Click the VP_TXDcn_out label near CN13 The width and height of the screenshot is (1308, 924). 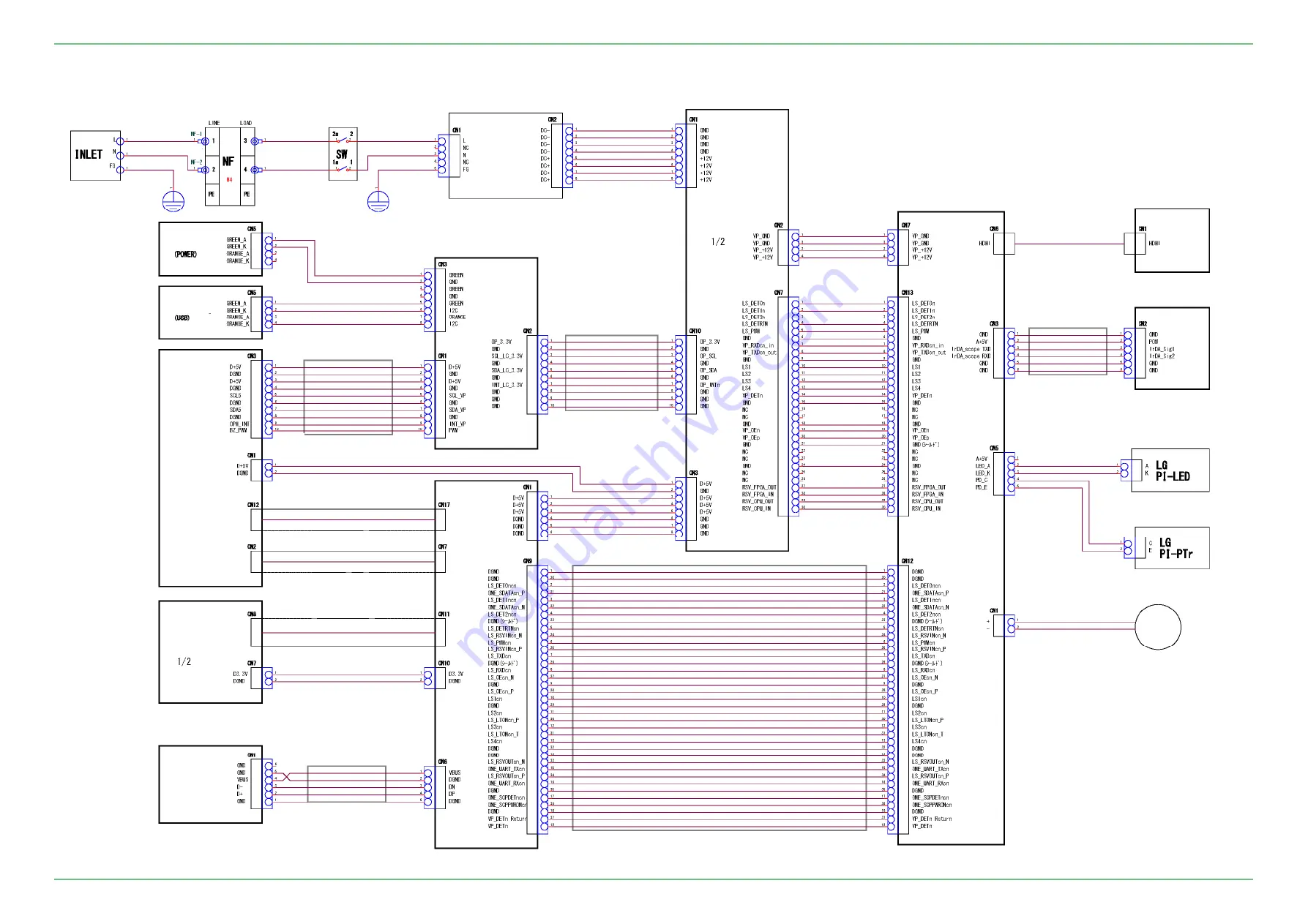929,353
